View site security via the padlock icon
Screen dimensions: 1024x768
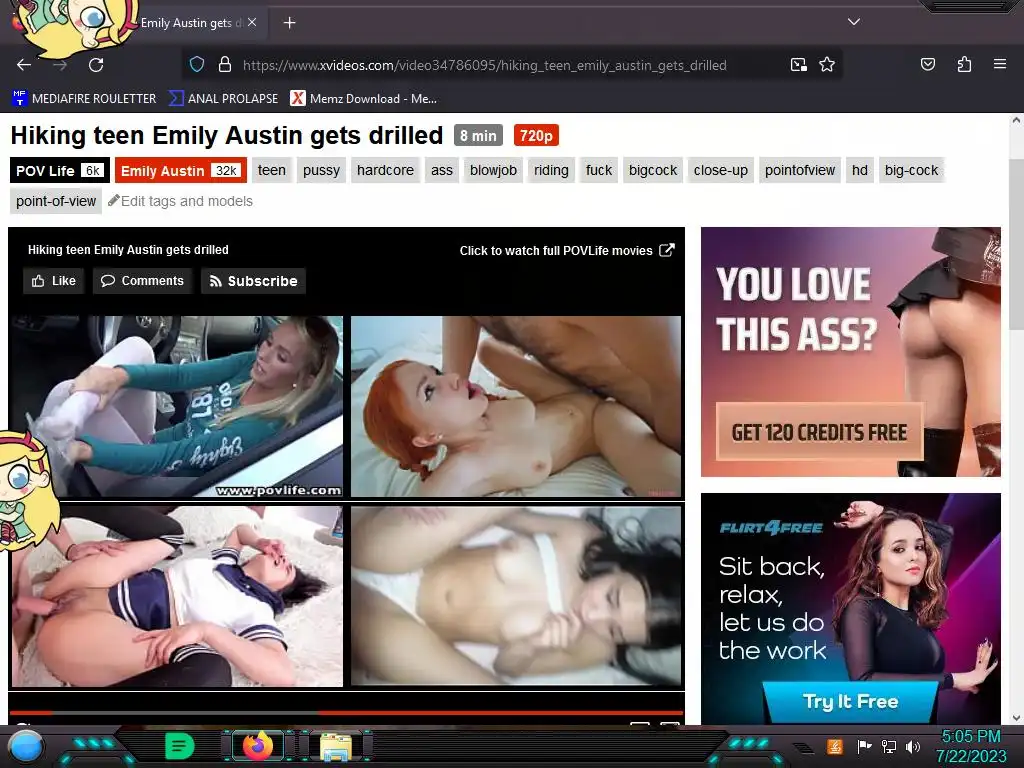coord(225,65)
